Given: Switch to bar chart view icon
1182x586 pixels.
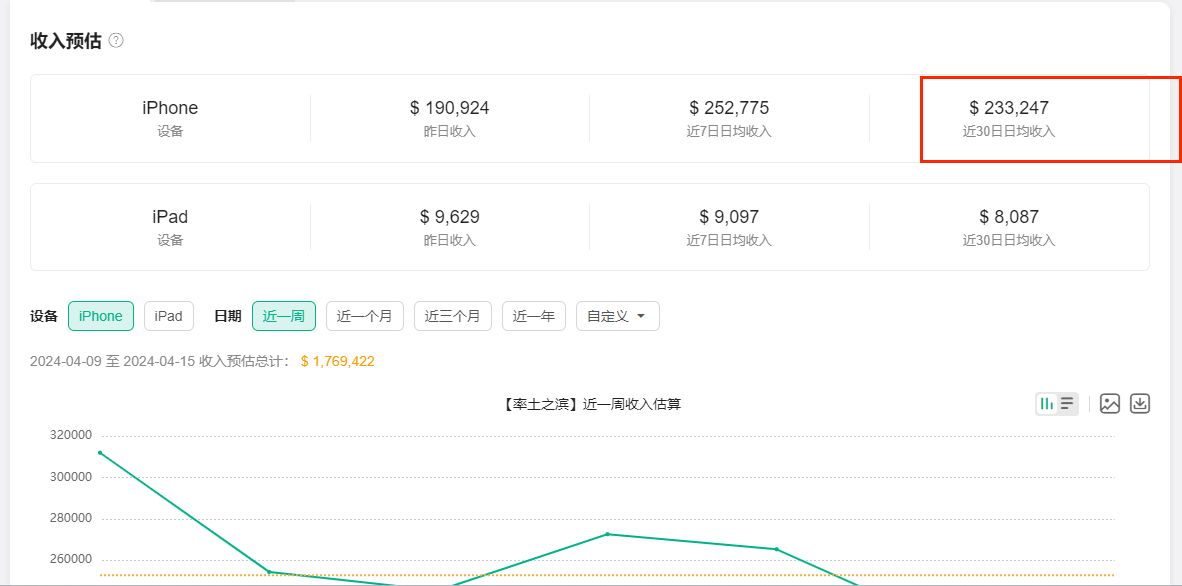Looking at the screenshot, I should pyautogui.click(x=1047, y=403).
